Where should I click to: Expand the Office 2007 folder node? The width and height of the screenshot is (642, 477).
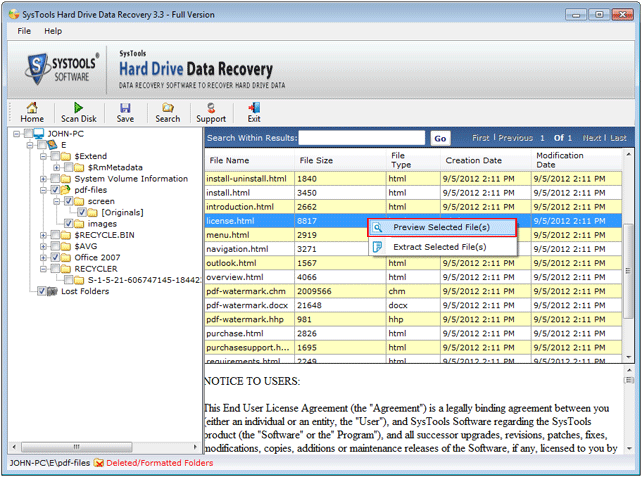pyautogui.click(x=43, y=258)
